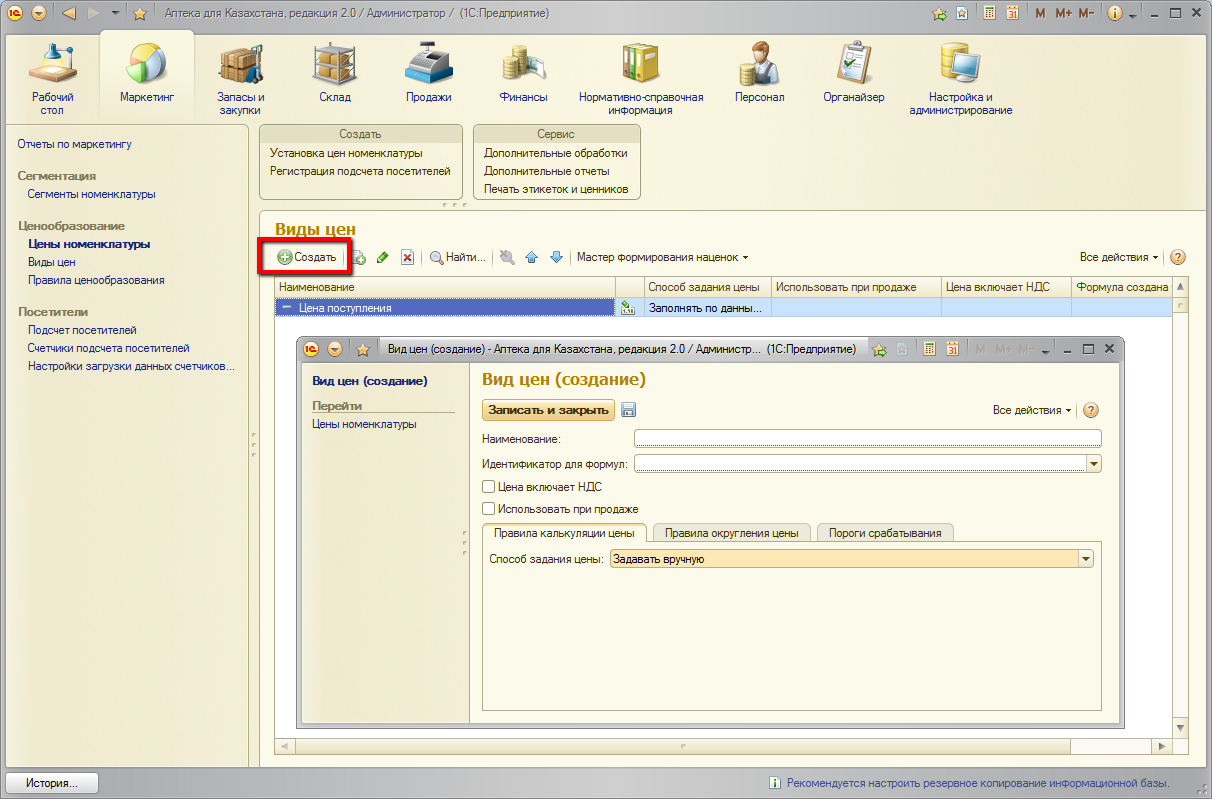Click the Наименование input field
The width and height of the screenshot is (1212, 799).
point(867,438)
